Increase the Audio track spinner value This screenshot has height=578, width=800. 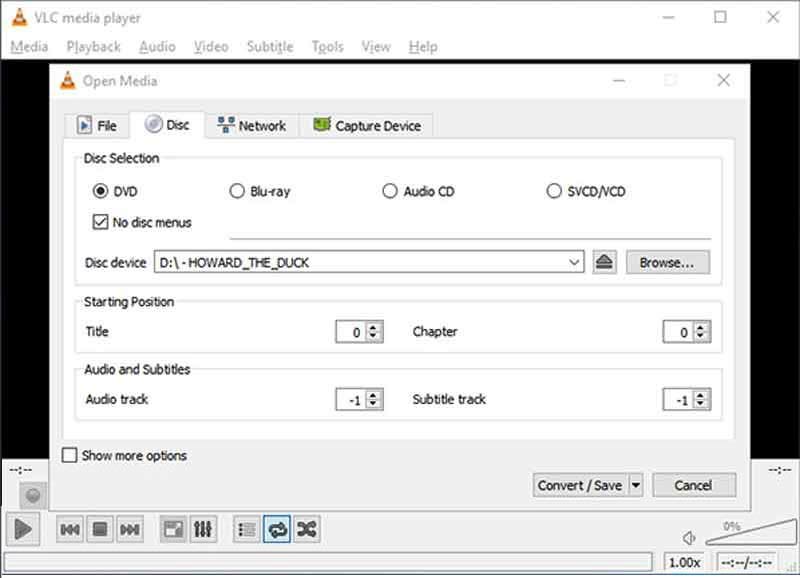(x=373, y=395)
